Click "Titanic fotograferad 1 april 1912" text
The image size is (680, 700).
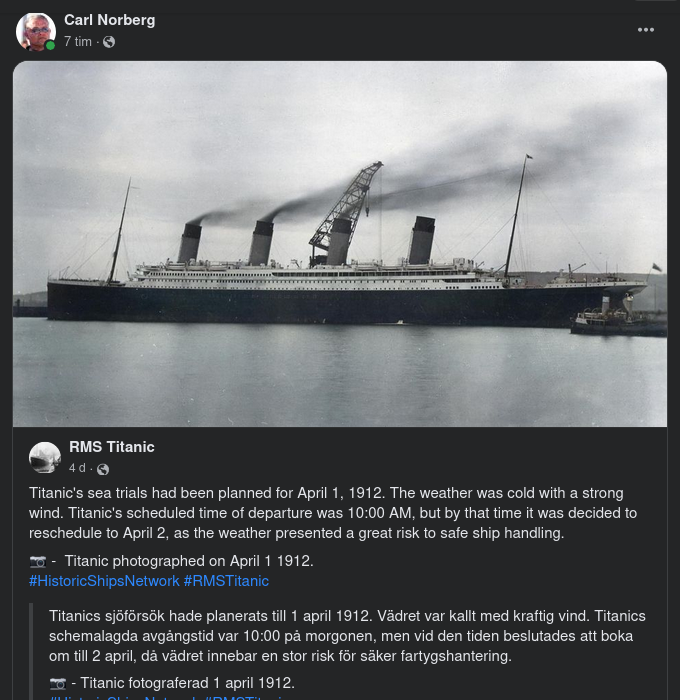pyautogui.click(x=187, y=683)
